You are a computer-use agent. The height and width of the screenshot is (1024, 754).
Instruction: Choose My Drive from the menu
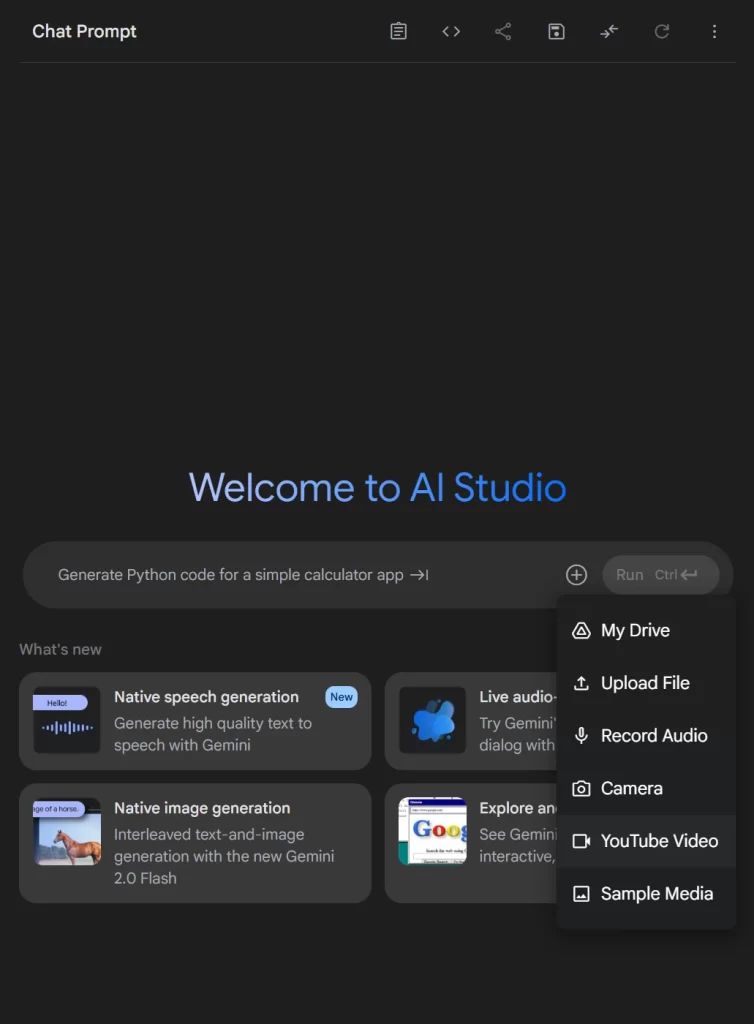pos(646,630)
